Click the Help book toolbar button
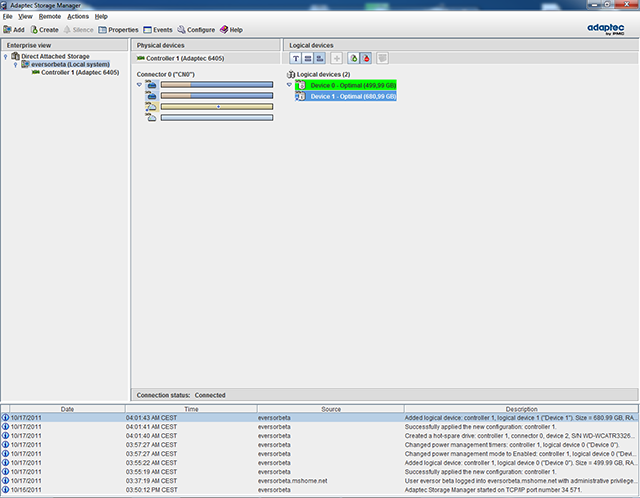Image resolution: width=640 pixels, height=498 pixels. tap(231, 30)
